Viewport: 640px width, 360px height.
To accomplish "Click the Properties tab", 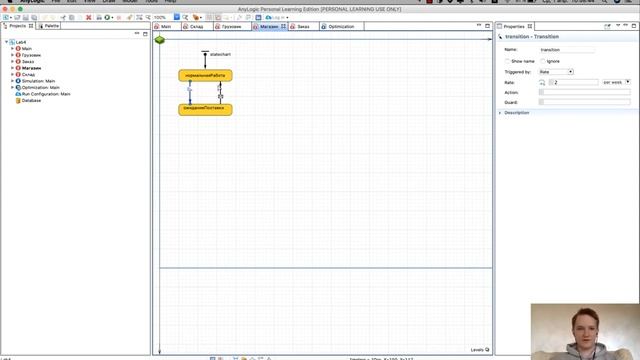I will 514,26.
